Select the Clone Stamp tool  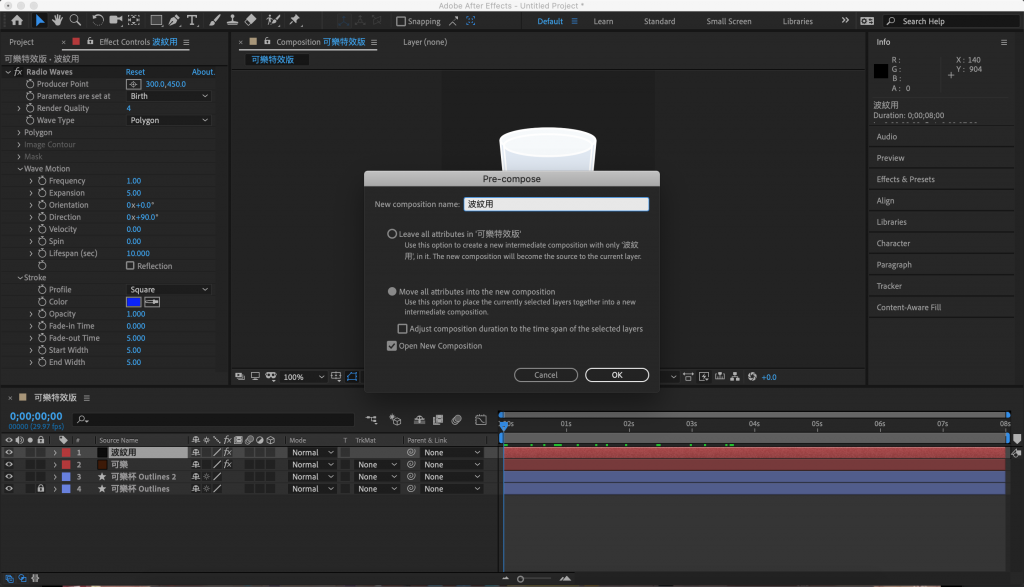pyautogui.click(x=231, y=20)
